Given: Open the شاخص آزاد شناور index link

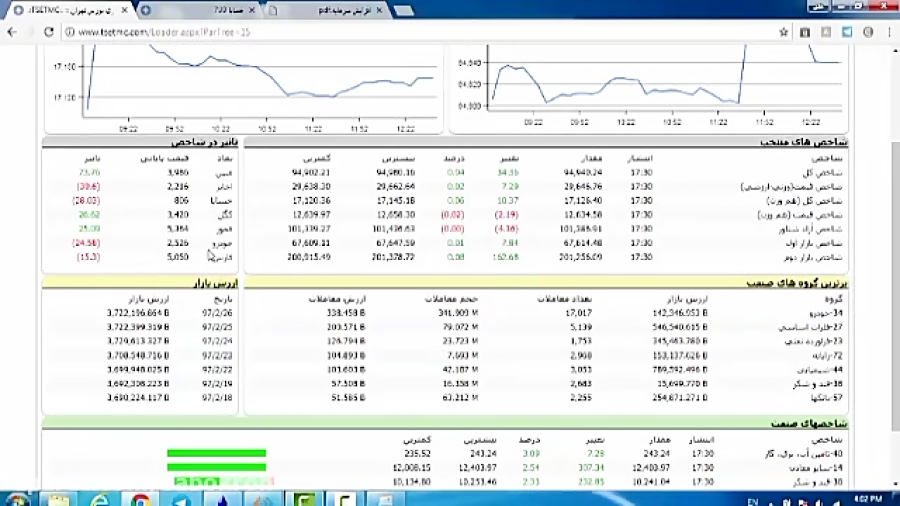Looking at the screenshot, I should pyautogui.click(x=810, y=229).
